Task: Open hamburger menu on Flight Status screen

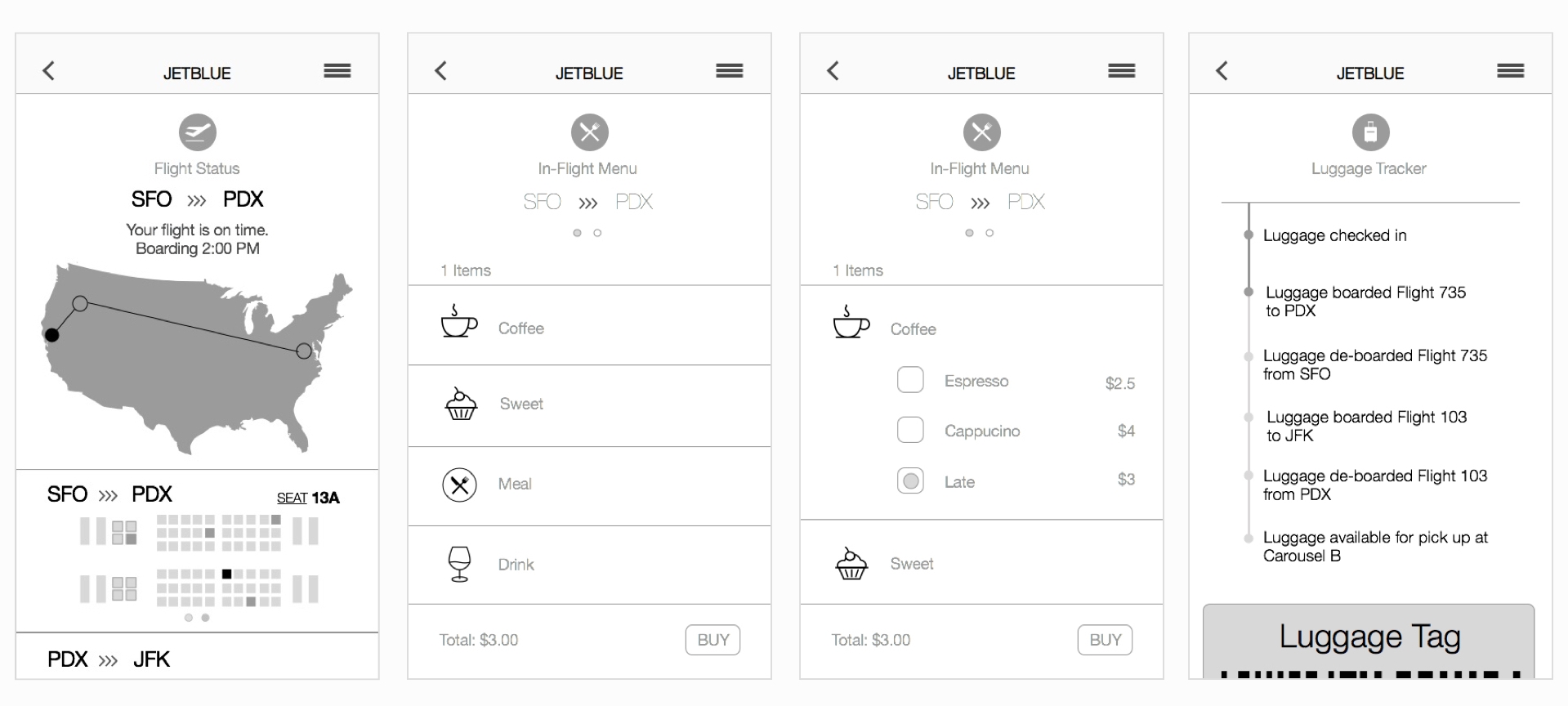Action: [x=337, y=71]
